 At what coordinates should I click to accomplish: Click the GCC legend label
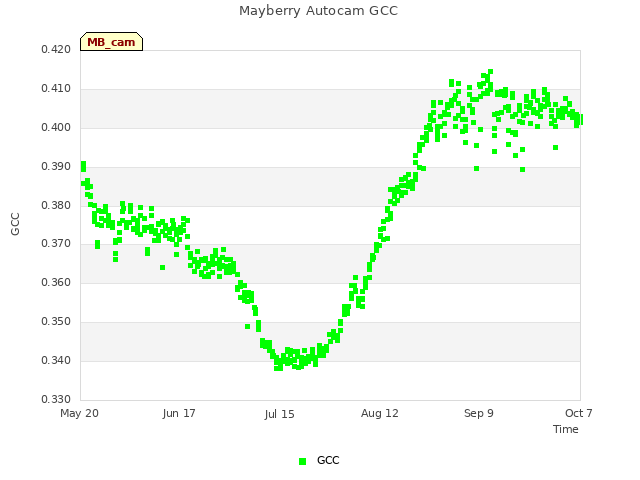(328, 460)
